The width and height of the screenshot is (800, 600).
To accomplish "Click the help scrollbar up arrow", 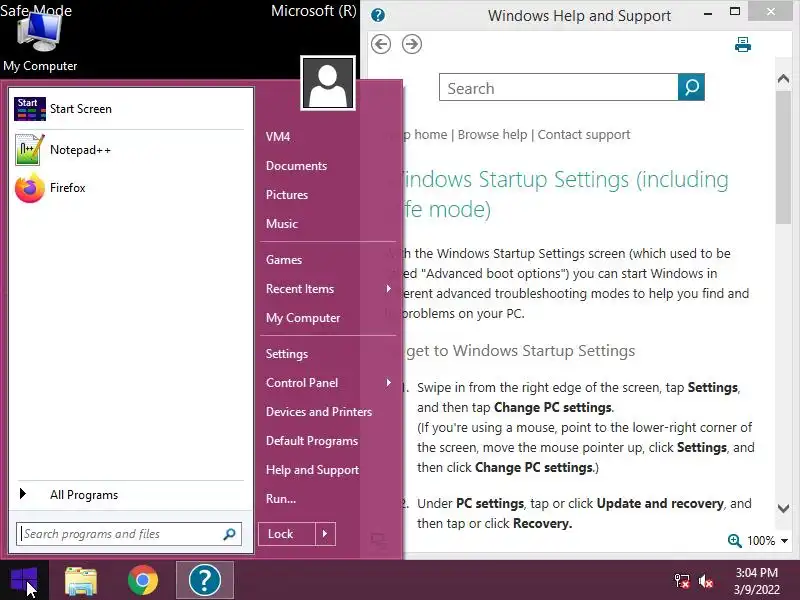I will (783, 79).
